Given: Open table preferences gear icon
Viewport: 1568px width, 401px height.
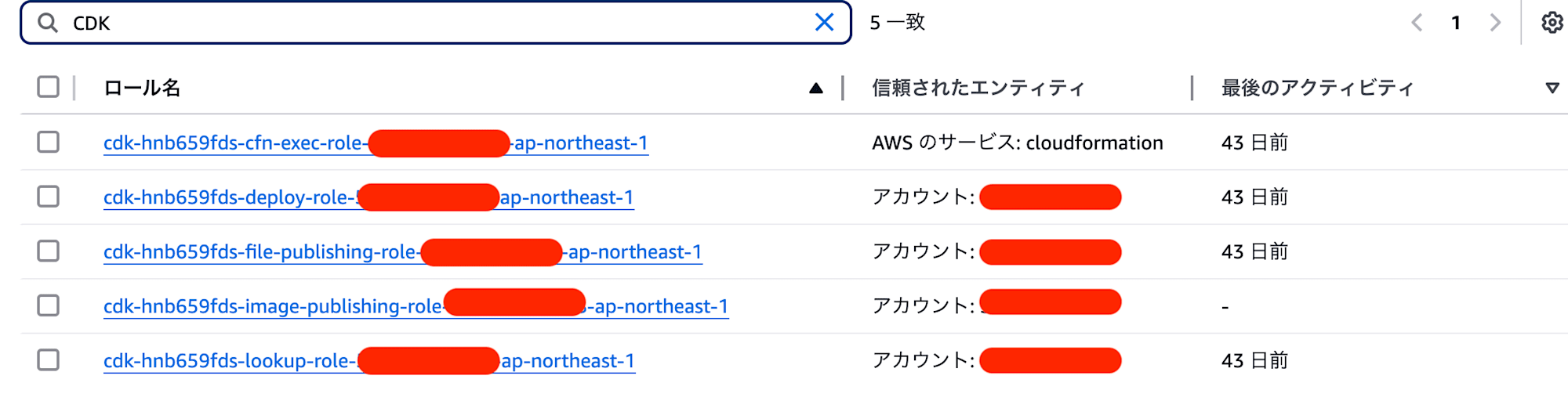Looking at the screenshot, I should pyautogui.click(x=1552, y=23).
